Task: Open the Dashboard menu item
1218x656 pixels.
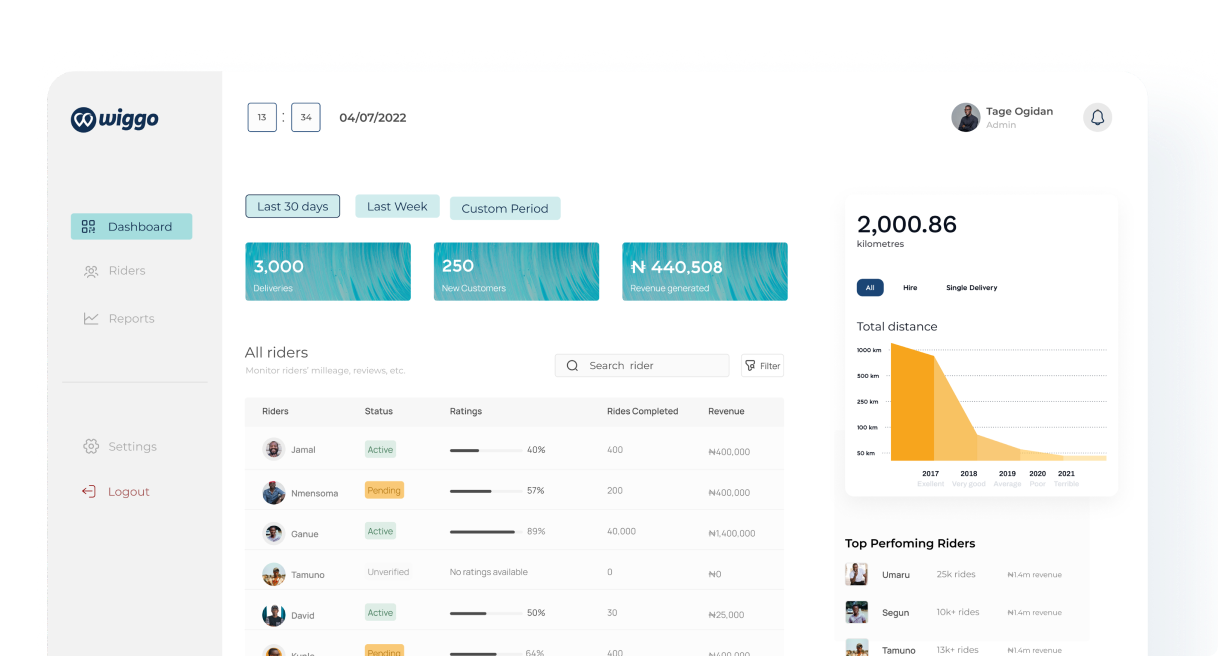Action: (x=131, y=227)
